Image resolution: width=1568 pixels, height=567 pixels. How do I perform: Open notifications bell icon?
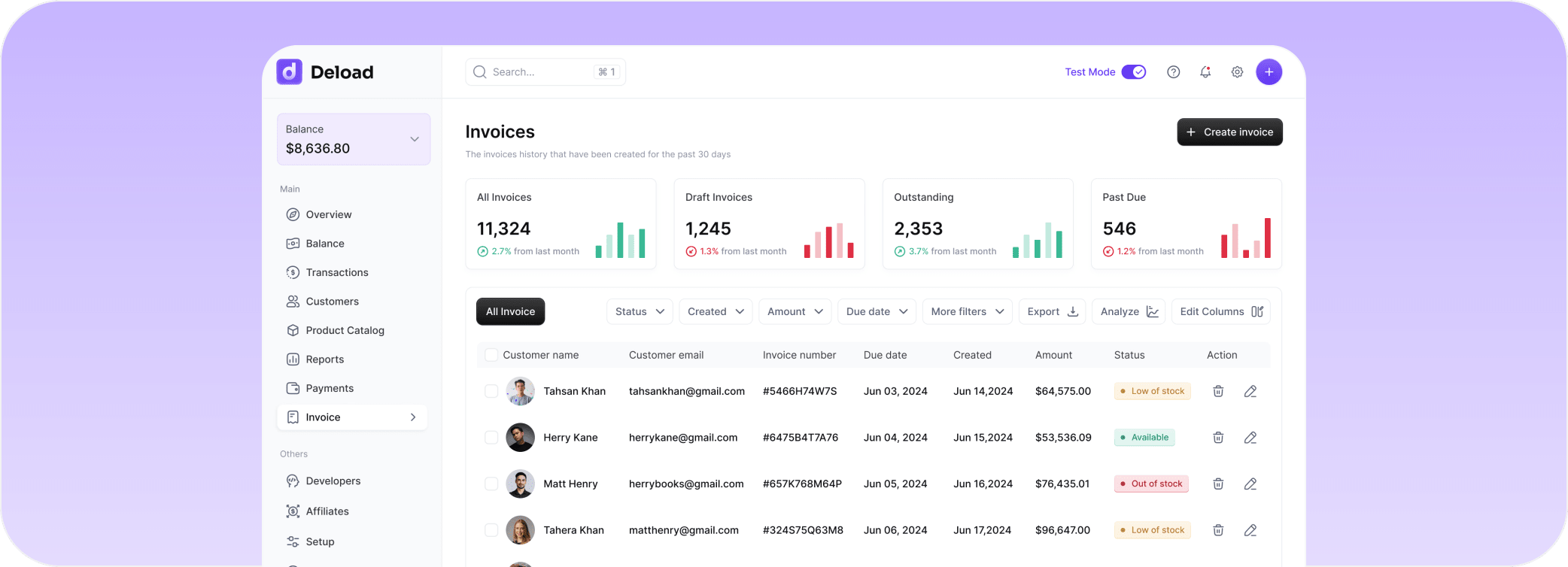point(1205,72)
